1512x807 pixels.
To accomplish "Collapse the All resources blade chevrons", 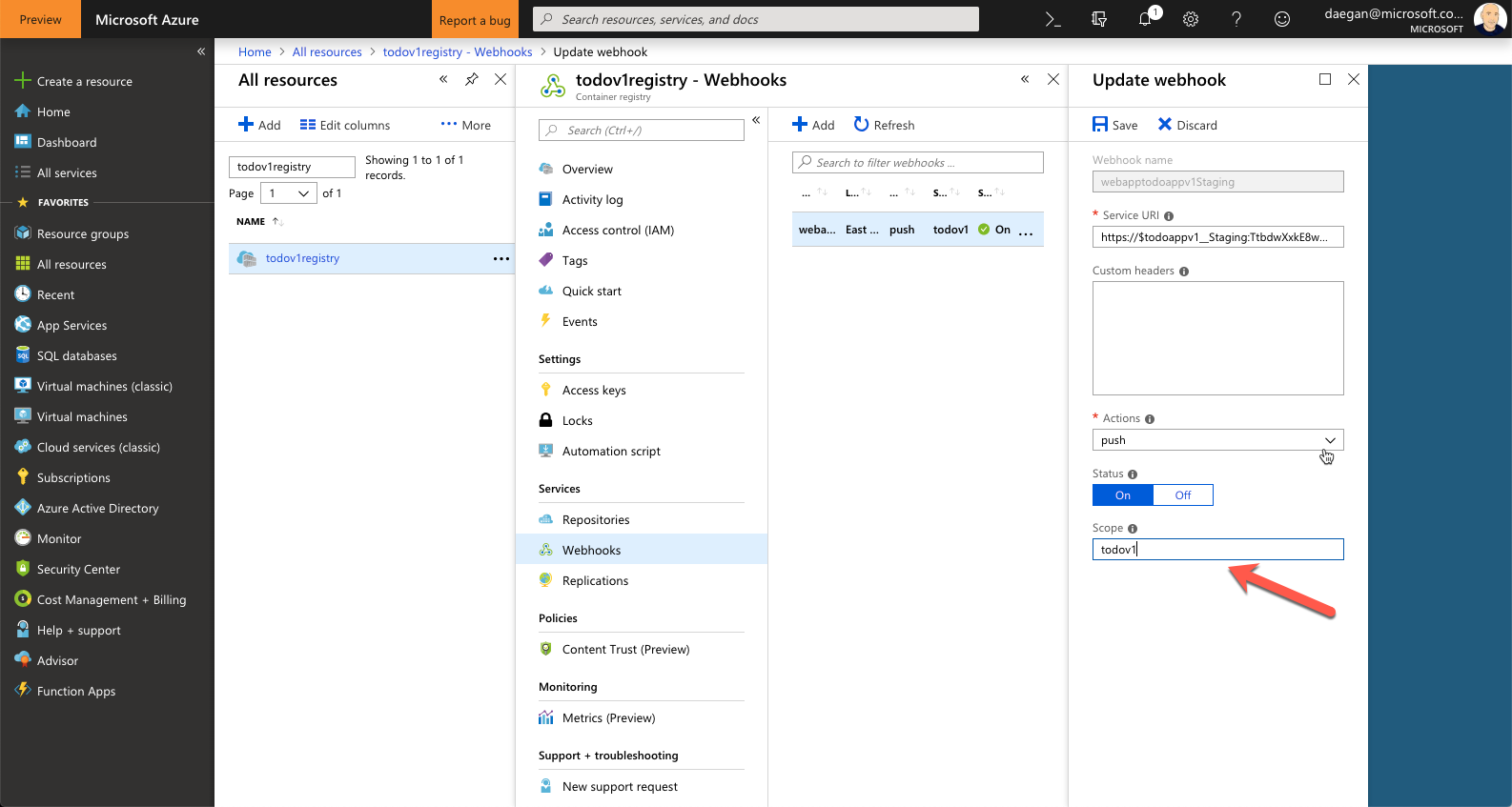I will (x=443, y=79).
